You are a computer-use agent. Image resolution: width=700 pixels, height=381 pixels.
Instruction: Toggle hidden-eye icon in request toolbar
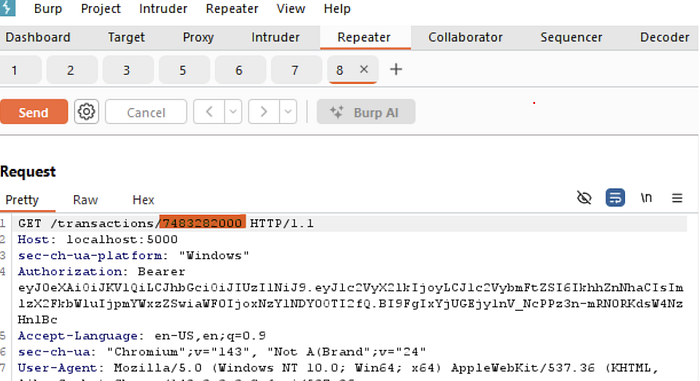(584, 197)
